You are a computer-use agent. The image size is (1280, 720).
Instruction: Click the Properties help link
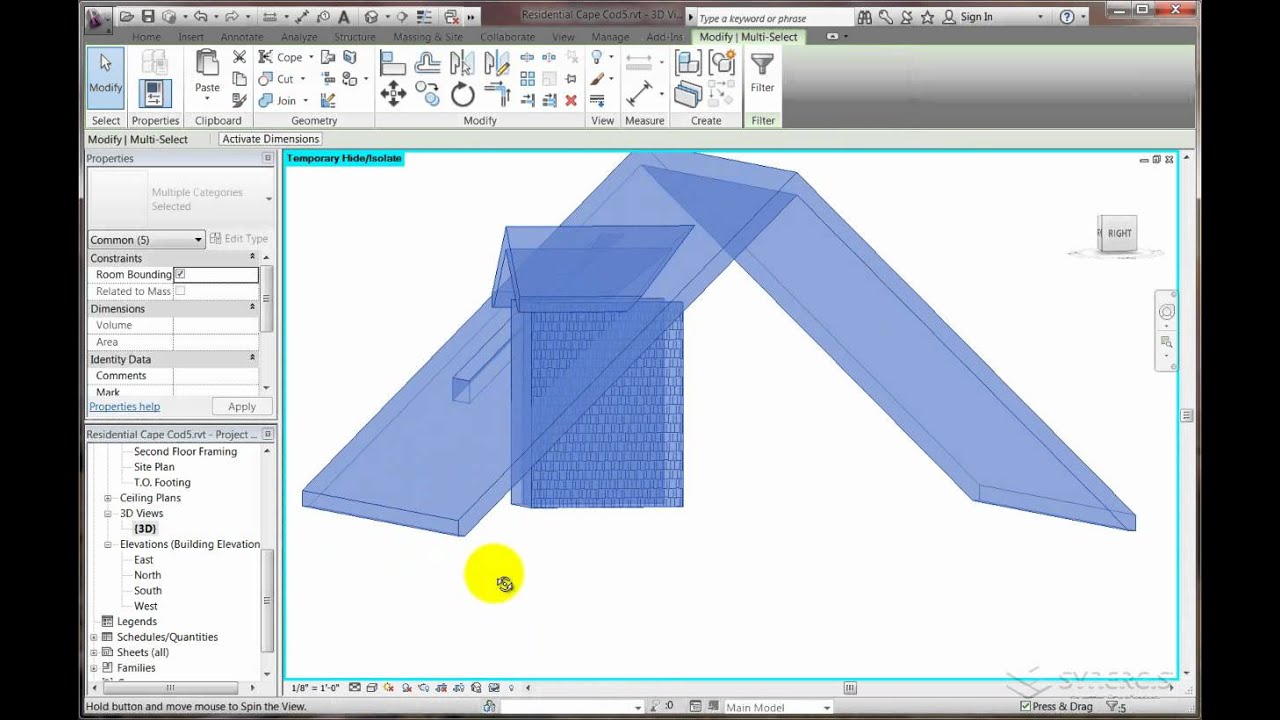coord(124,406)
